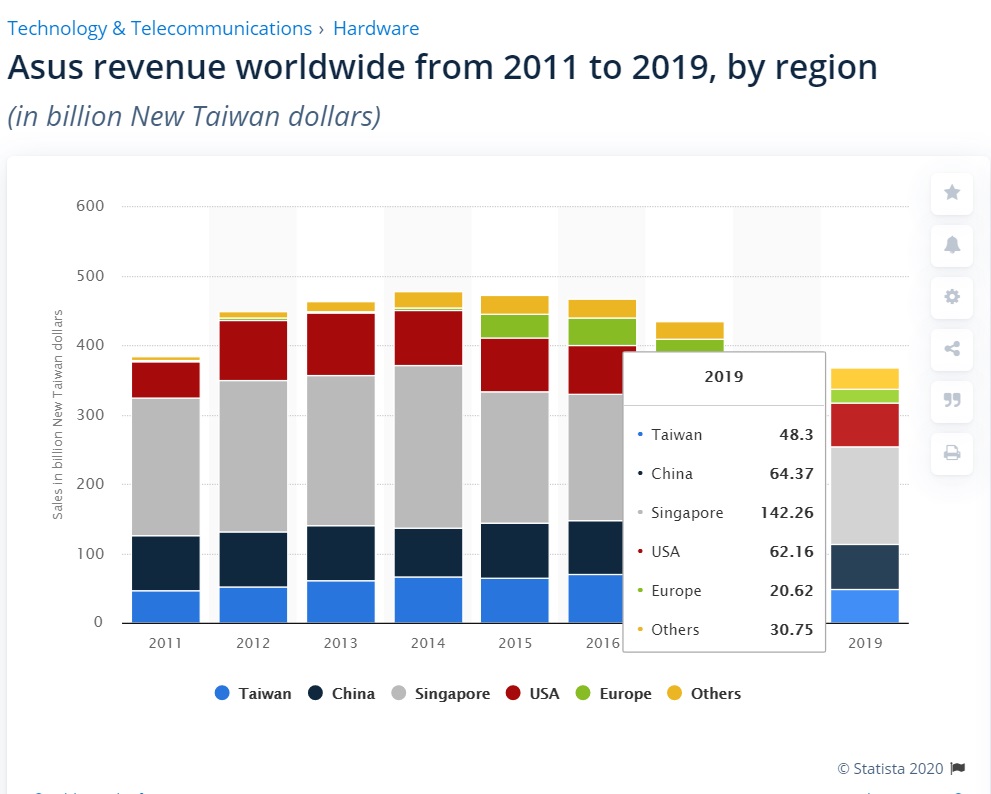Viewport: 991px width, 794px height.
Task: Toggle Singapore series in legend
Action: [x=441, y=693]
